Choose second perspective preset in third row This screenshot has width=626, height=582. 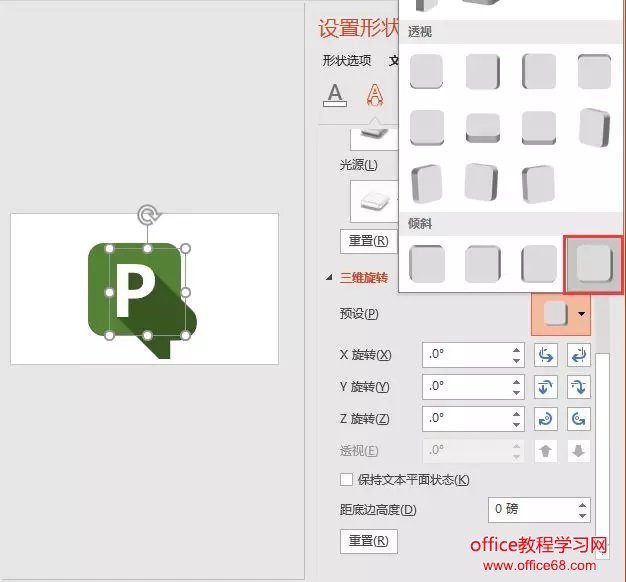[482, 182]
